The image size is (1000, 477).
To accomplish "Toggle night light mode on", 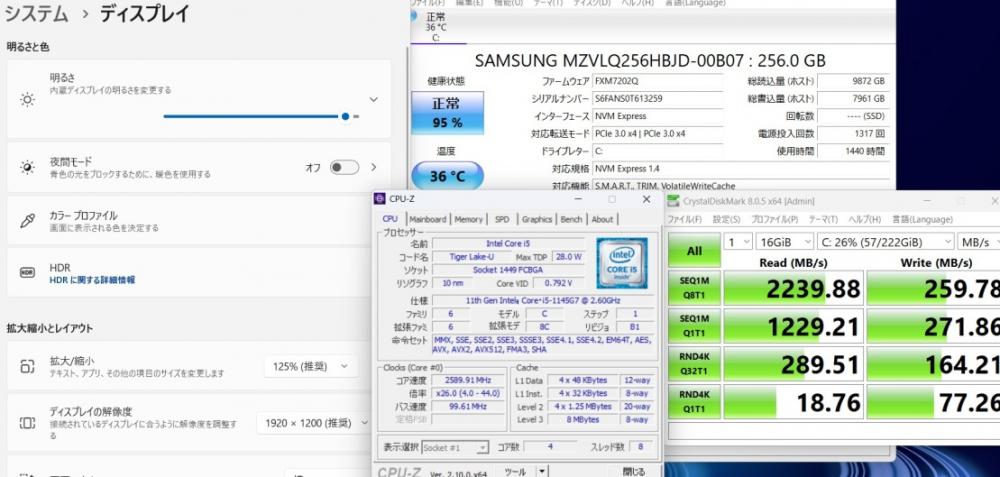I will [x=344, y=167].
